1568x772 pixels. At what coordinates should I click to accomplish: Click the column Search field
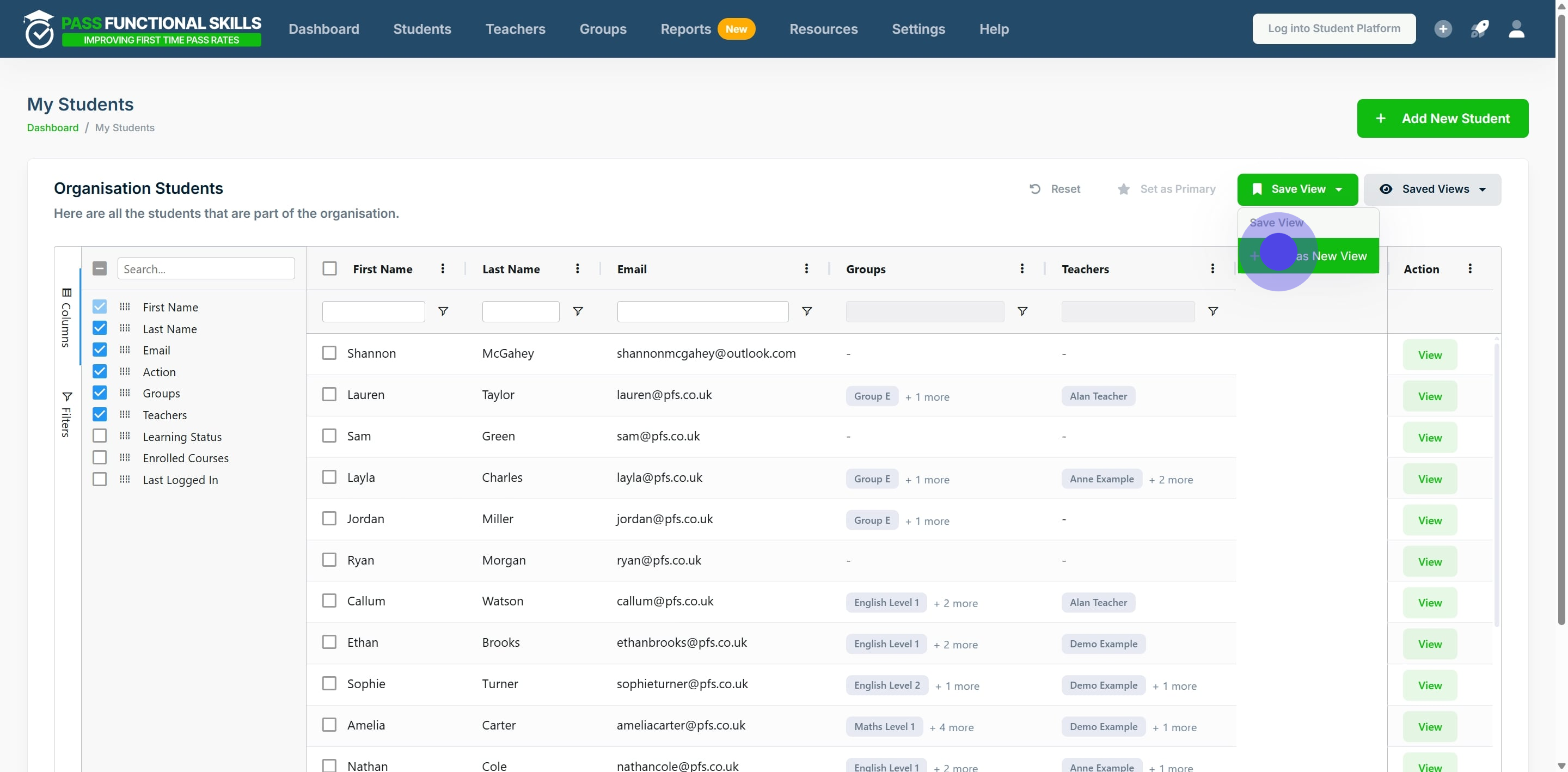206,268
